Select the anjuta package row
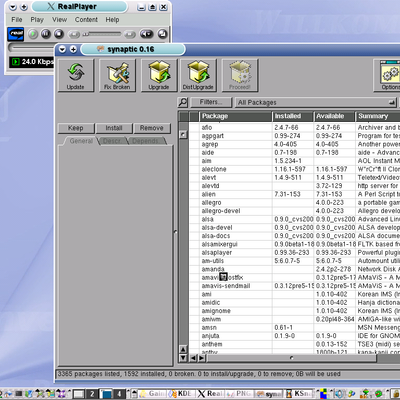The height and width of the screenshot is (400, 400). (x=294, y=336)
